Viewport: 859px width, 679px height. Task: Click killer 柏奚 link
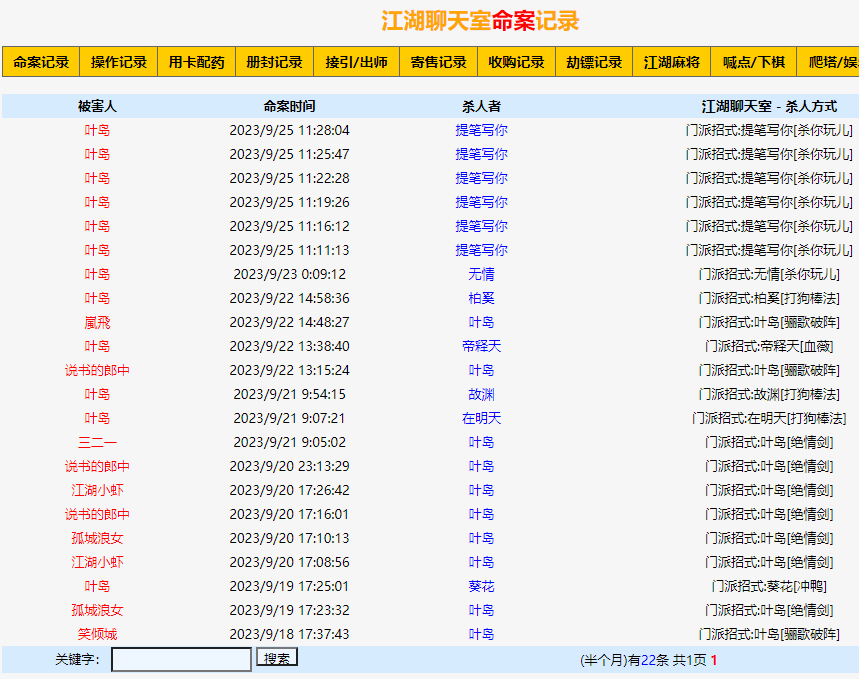coord(482,298)
